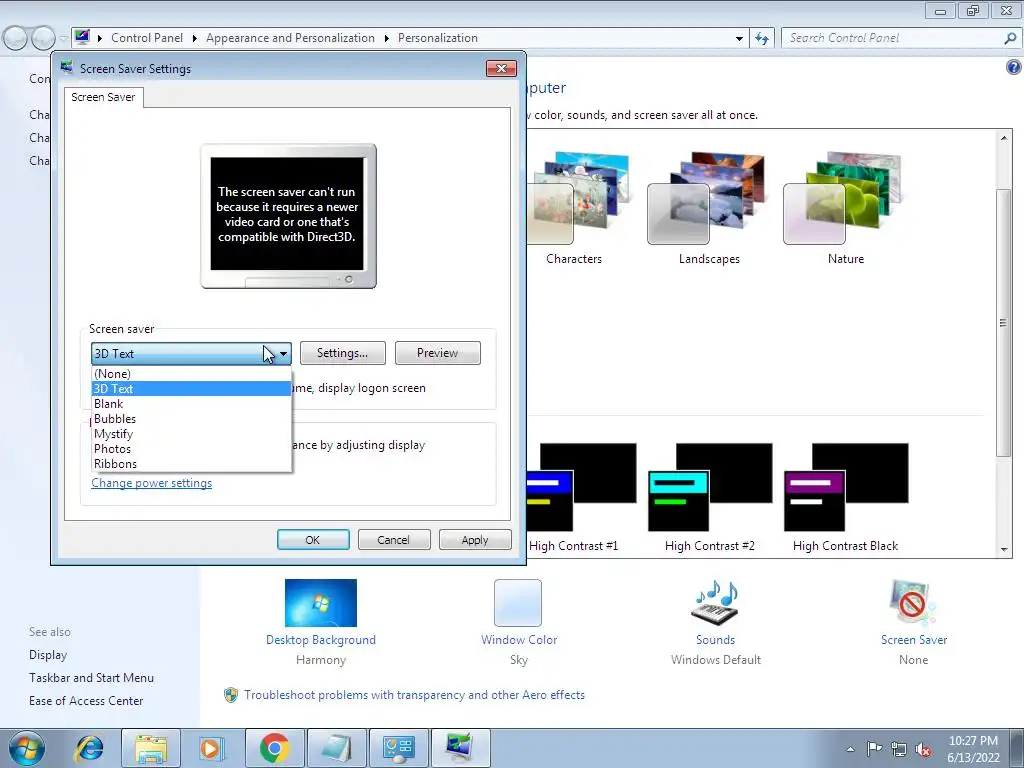The height and width of the screenshot is (768, 1024).
Task: Click Appearance and Personalization breadcrumb
Action: 291,38
